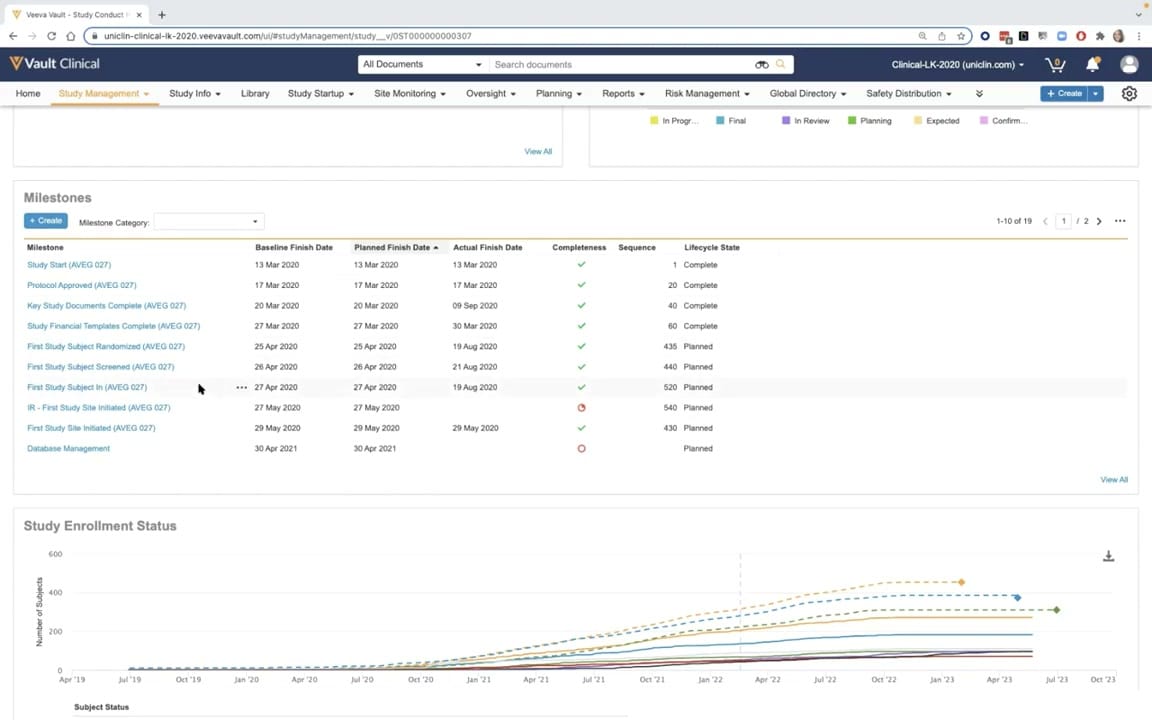Image resolution: width=1152 pixels, height=720 pixels.
Task: Open the Milestone Category dropdown
Action: click(209, 222)
